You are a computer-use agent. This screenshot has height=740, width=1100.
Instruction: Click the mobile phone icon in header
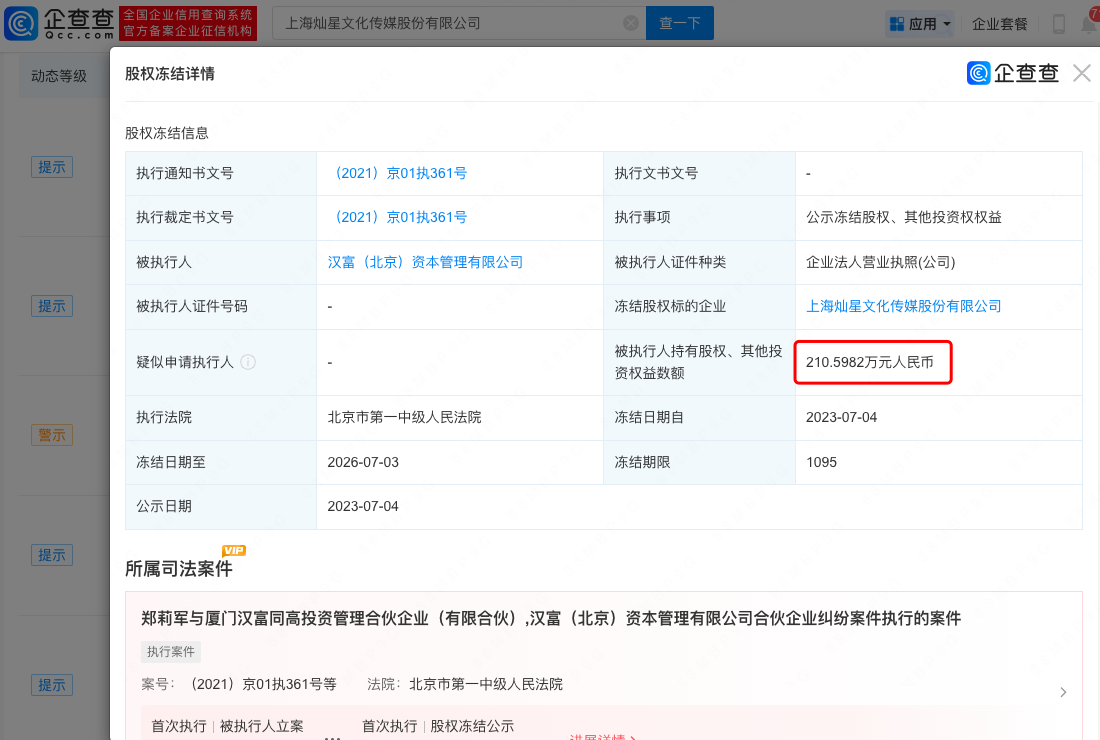click(x=1059, y=24)
